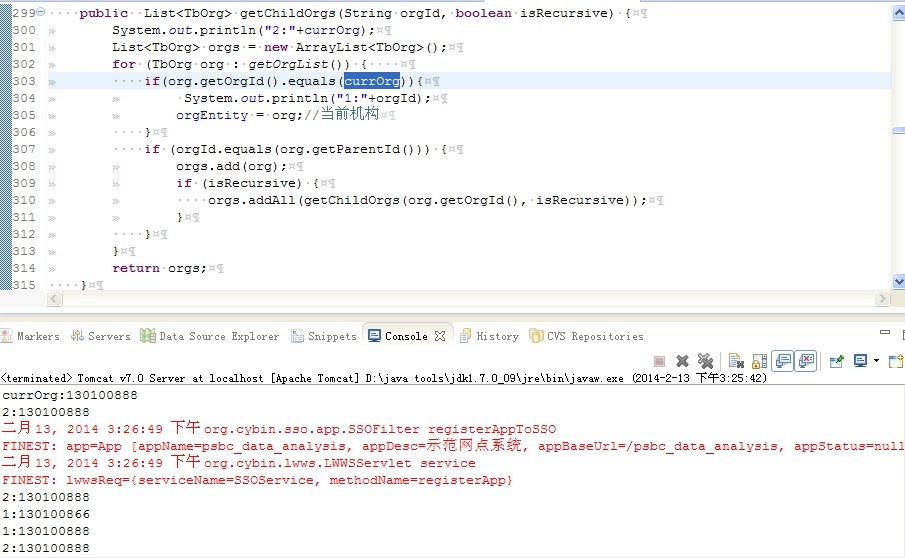Click the Terminate (stop) console icon

pyautogui.click(x=659, y=361)
